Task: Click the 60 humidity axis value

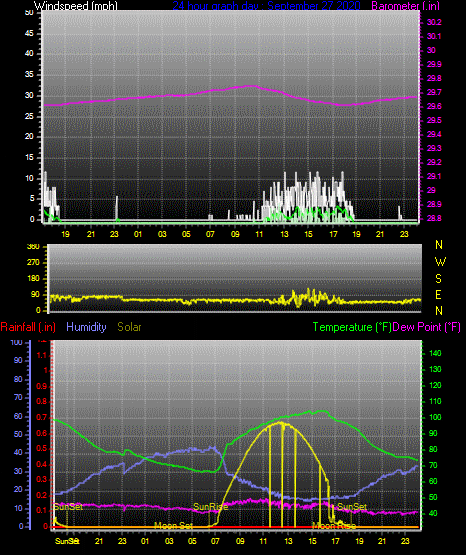Action: click(18, 416)
